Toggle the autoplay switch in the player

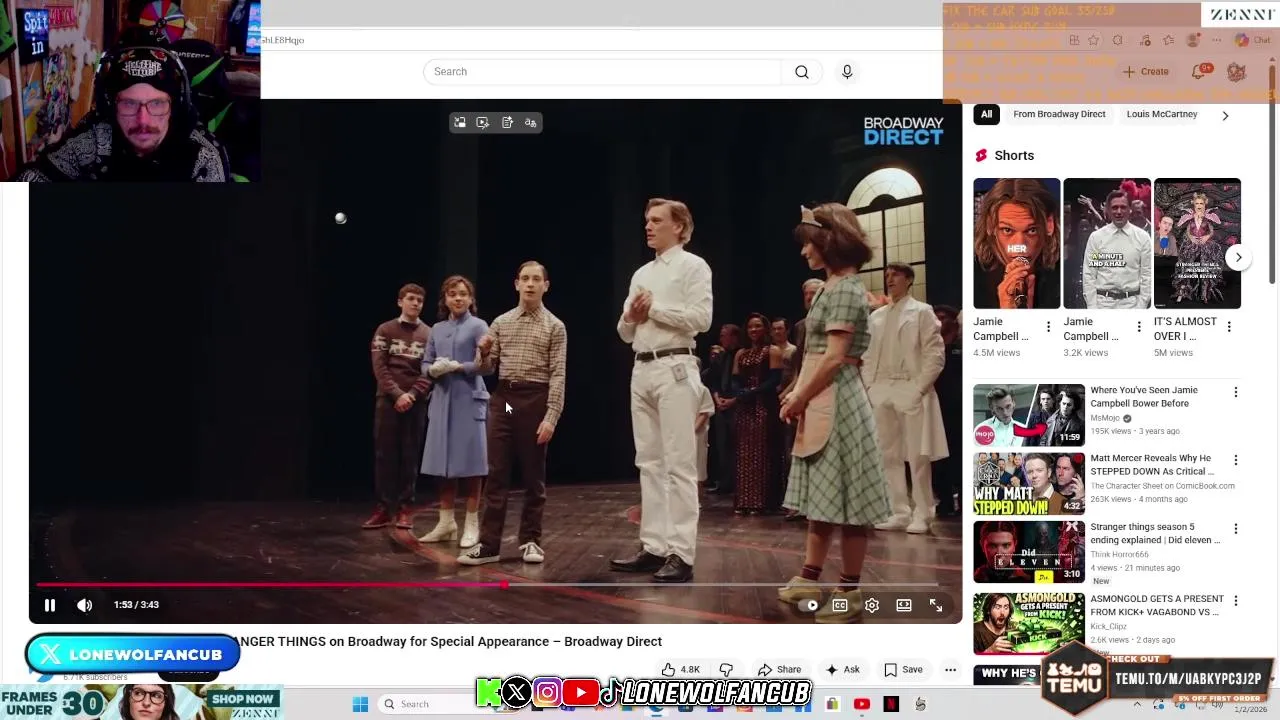pyautogui.click(x=810, y=605)
